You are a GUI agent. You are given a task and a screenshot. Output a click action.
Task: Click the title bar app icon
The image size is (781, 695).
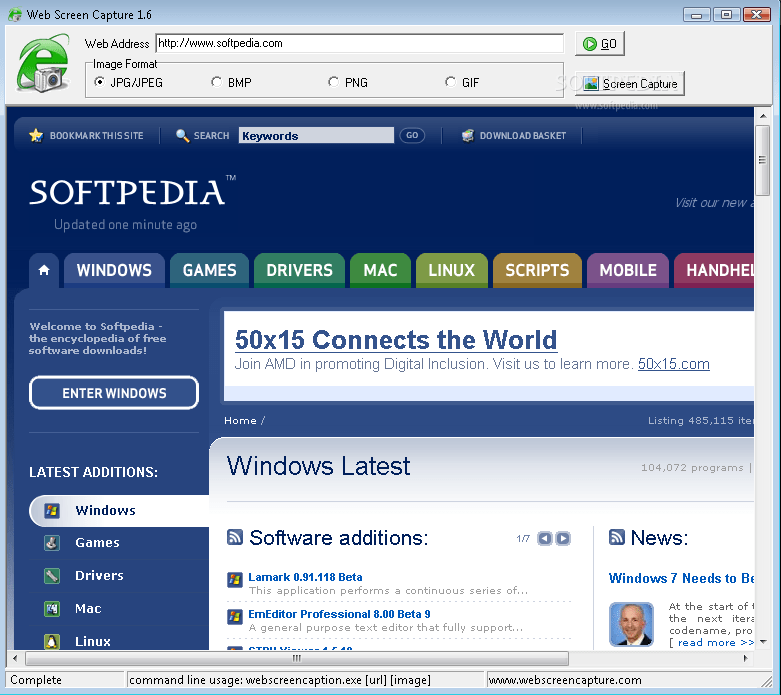[15, 14]
